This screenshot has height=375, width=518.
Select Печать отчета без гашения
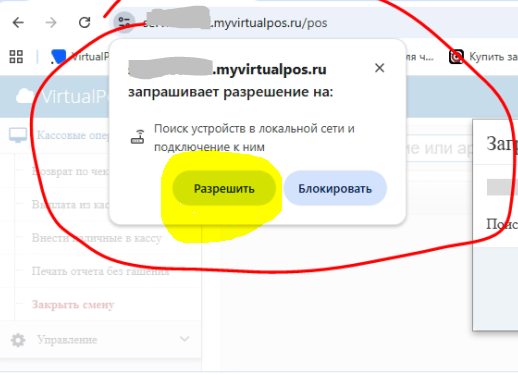pyautogui.click(x=100, y=271)
